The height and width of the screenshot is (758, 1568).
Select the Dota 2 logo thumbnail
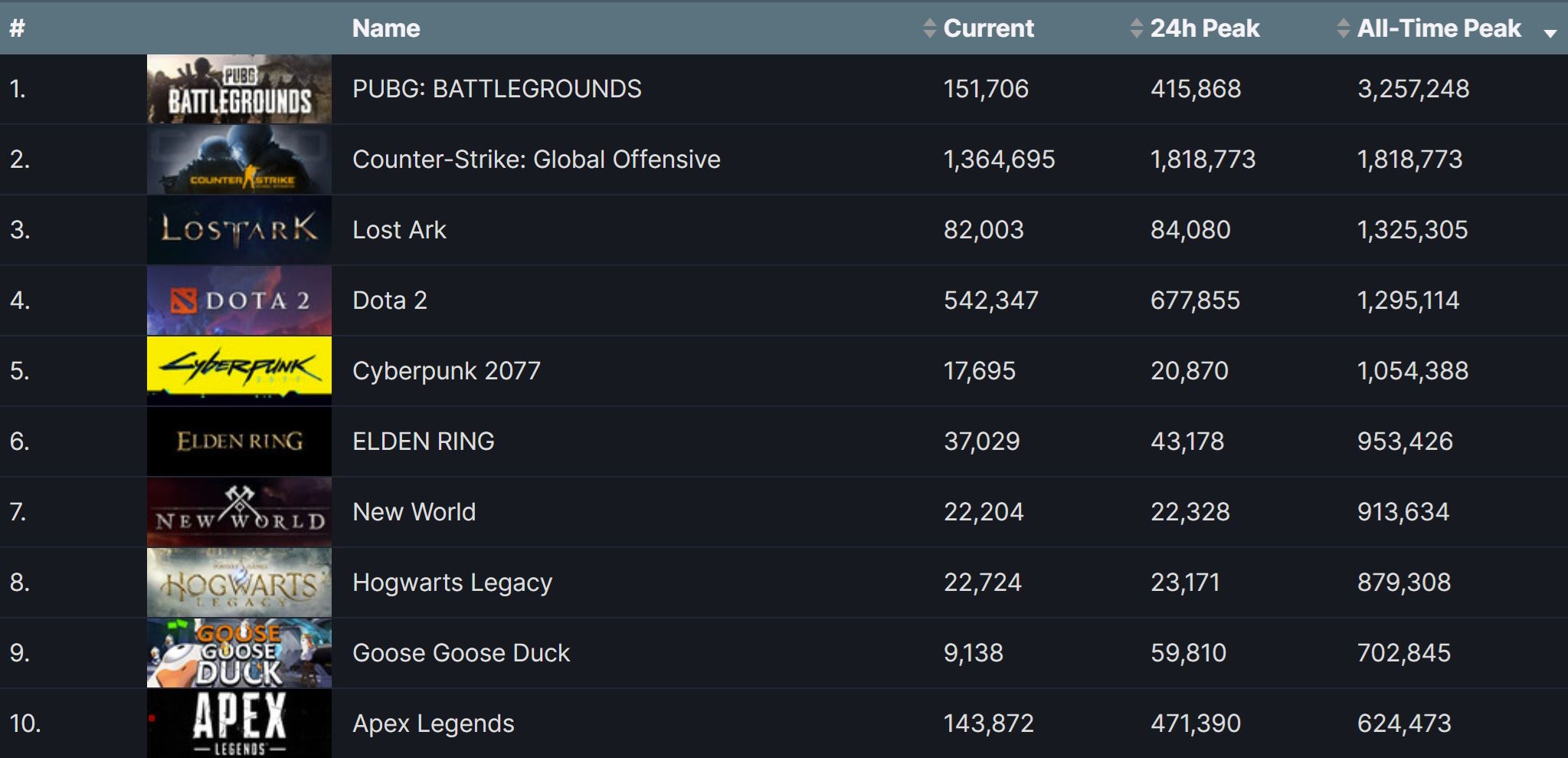(239, 300)
